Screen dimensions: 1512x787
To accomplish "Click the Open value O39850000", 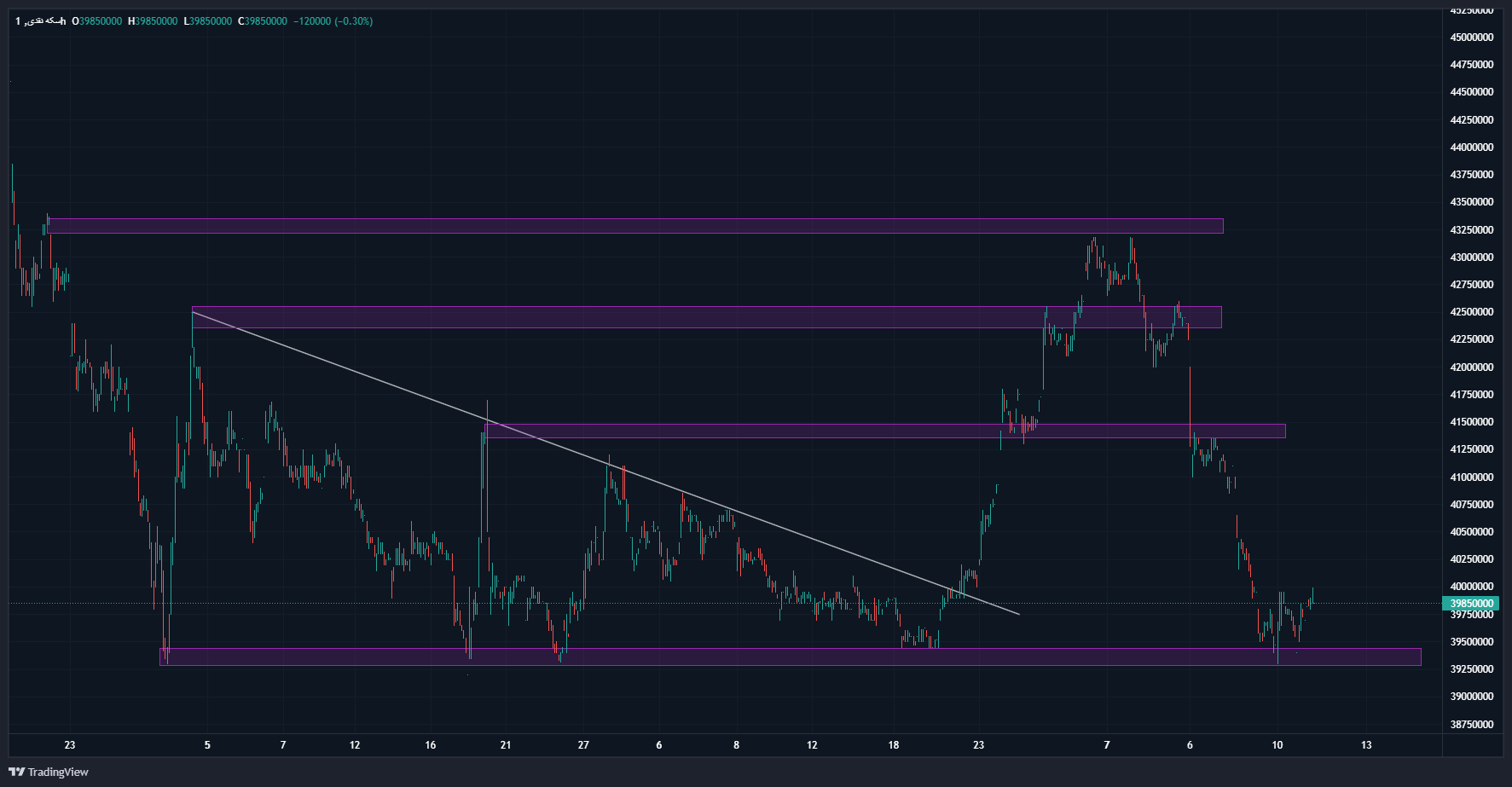I will [x=97, y=21].
